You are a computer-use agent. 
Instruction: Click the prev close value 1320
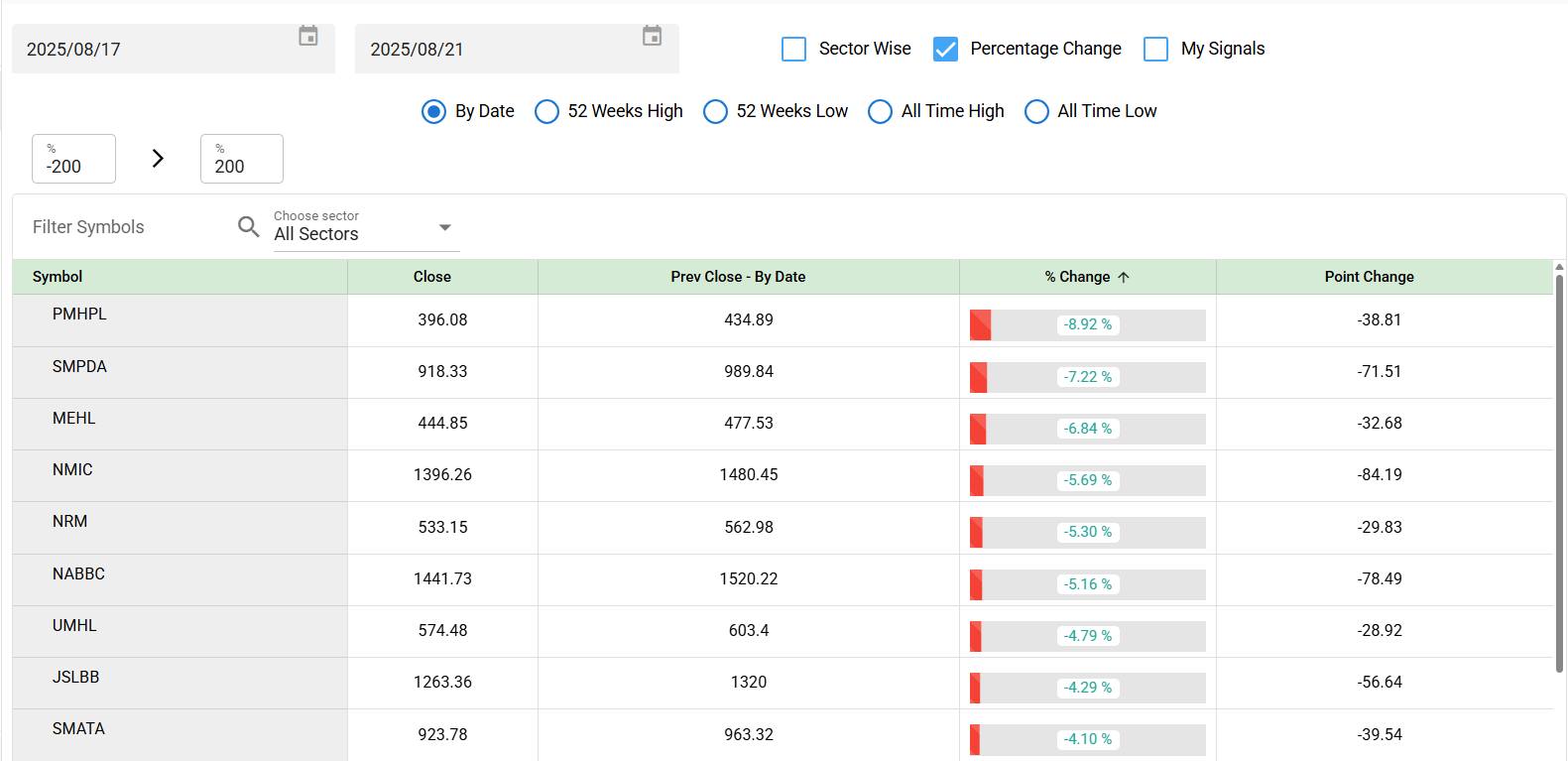(749, 682)
